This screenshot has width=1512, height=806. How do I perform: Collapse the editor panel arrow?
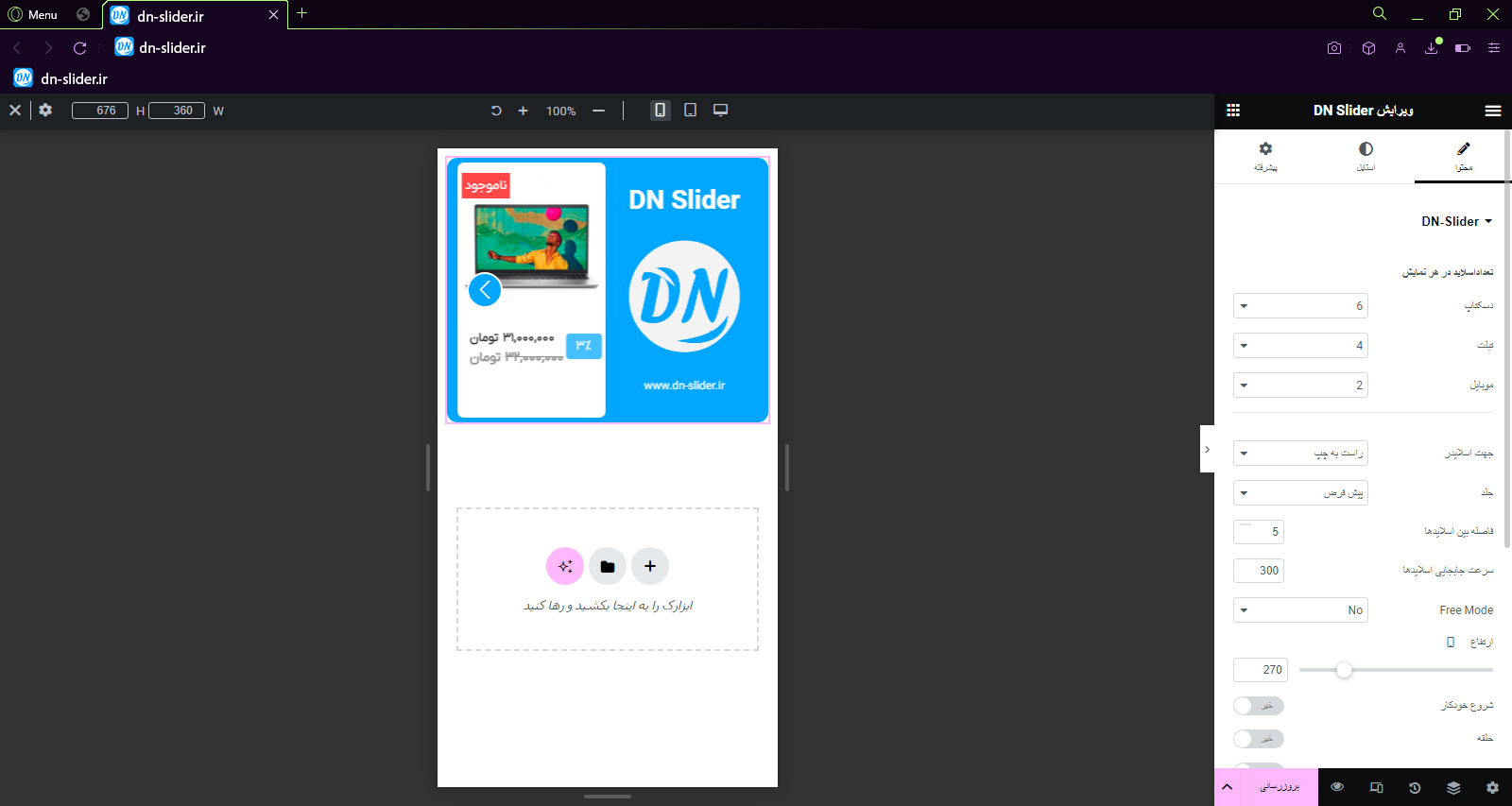(x=1207, y=449)
